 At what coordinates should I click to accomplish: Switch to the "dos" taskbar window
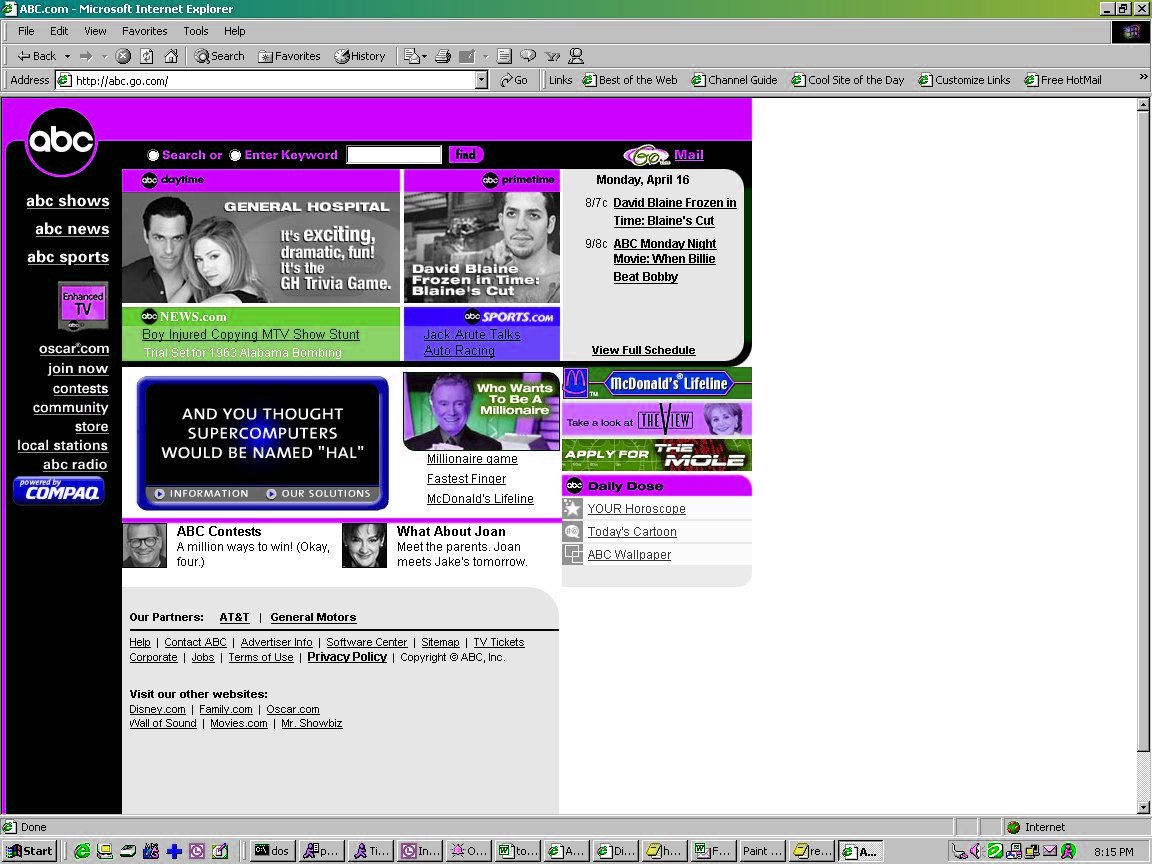click(271, 851)
